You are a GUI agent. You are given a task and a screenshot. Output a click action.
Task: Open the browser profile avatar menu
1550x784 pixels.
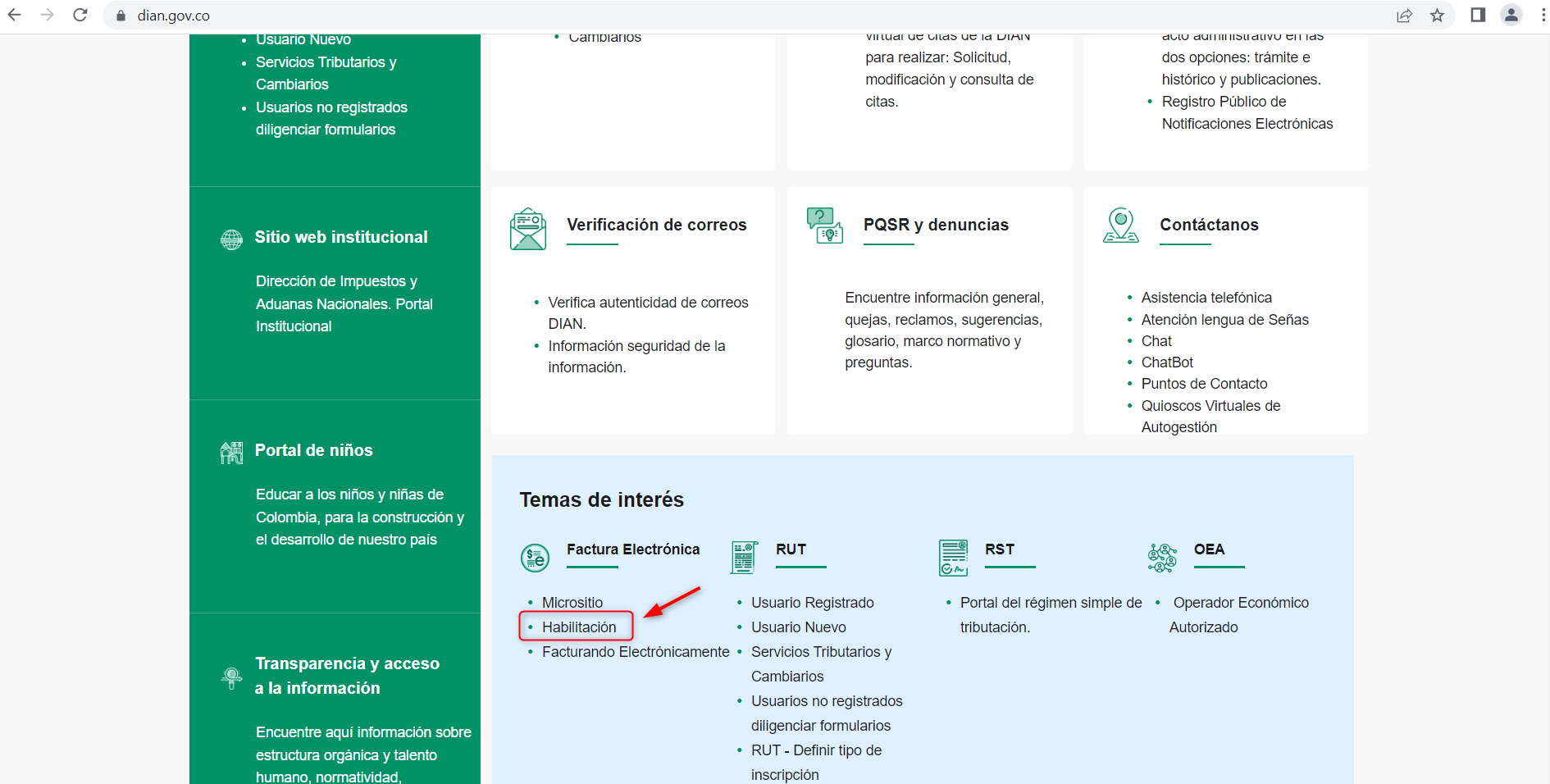pos(1511,16)
